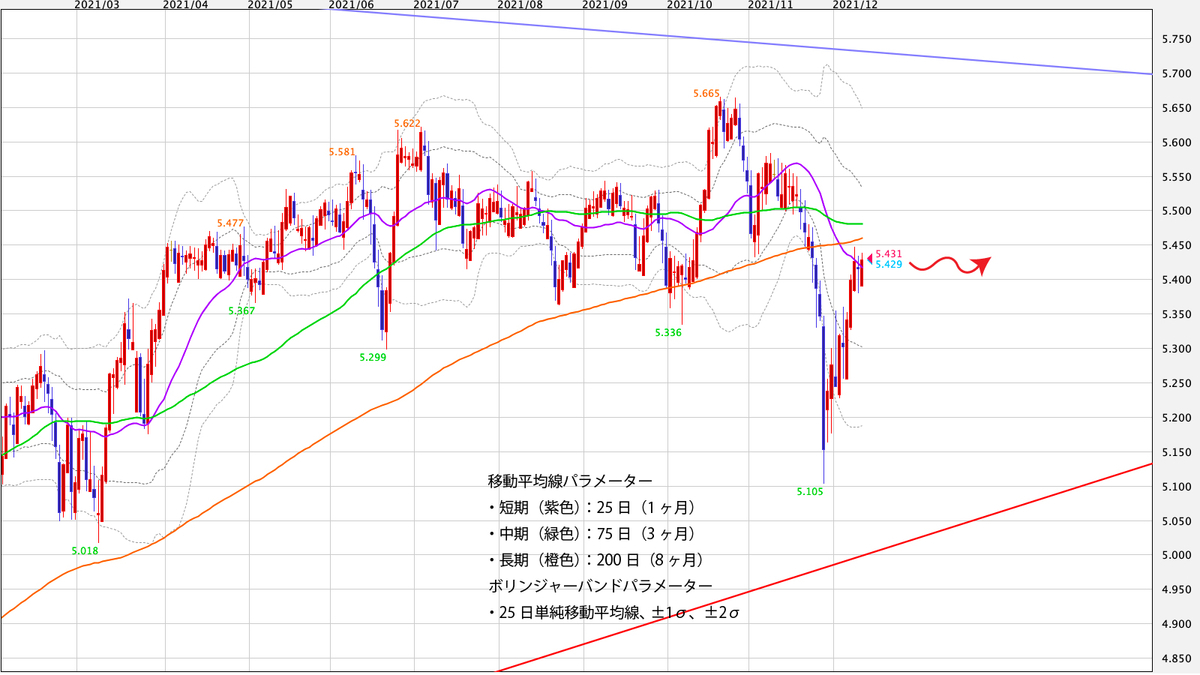
Task: Click the 5.100 y-axis value
Action: coord(1174,486)
